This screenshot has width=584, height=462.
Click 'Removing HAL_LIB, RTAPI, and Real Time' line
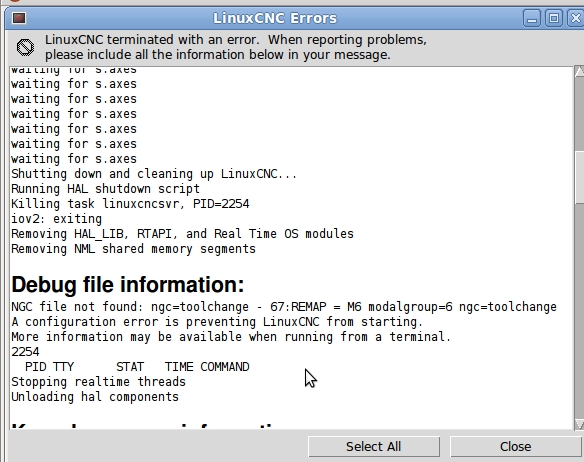tap(182, 234)
